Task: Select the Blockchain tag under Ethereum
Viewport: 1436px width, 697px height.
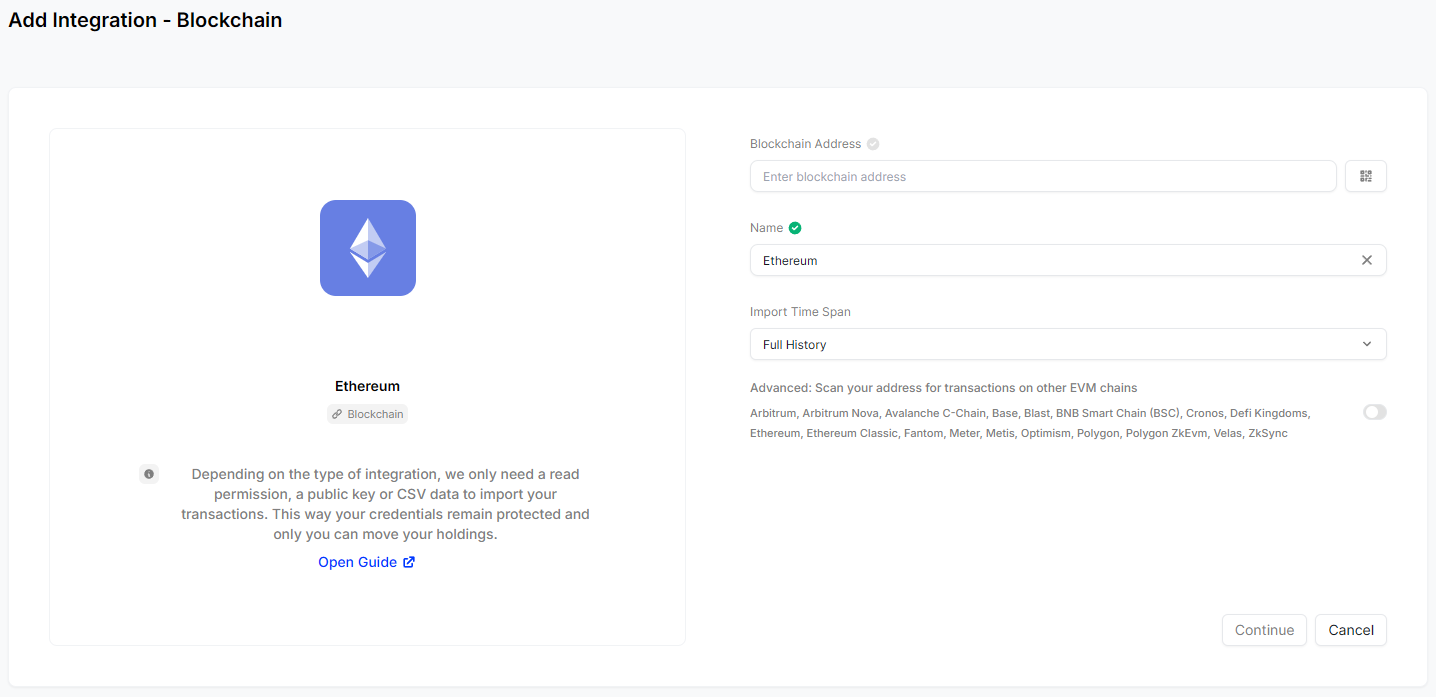Action: pyautogui.click(x=367, y=413)
